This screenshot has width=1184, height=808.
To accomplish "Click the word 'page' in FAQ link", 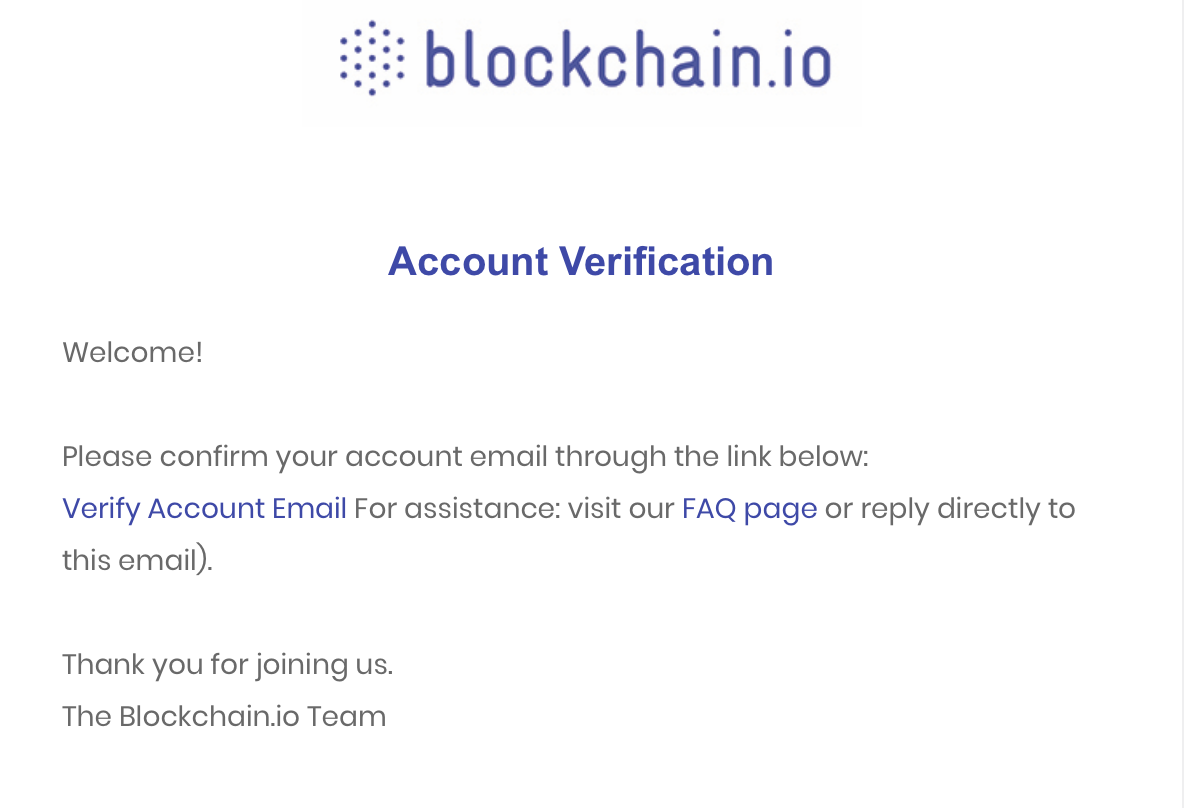I will pos(780,510).
